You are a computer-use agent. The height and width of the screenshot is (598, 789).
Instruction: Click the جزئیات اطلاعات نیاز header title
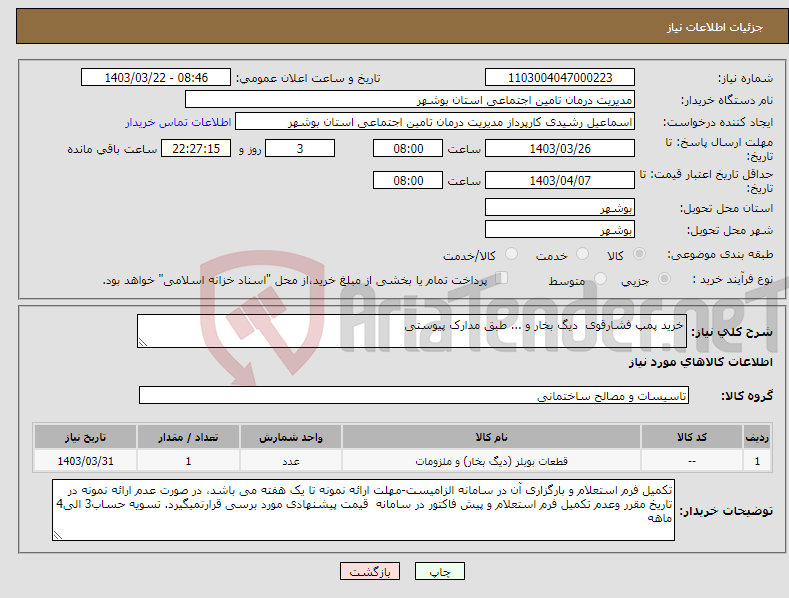(715, 27)
